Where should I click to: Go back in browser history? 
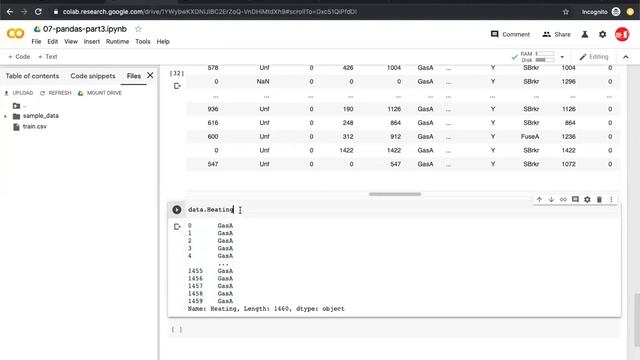10,12
